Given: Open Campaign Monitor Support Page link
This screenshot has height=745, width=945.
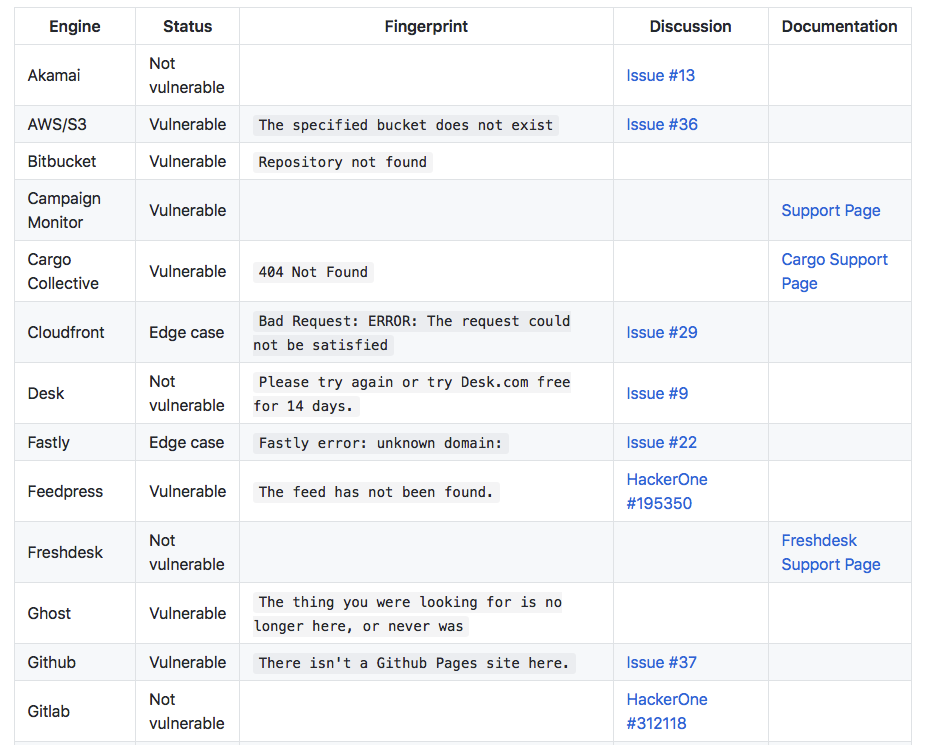Looking at the screenshot, I should coord(830,210).
